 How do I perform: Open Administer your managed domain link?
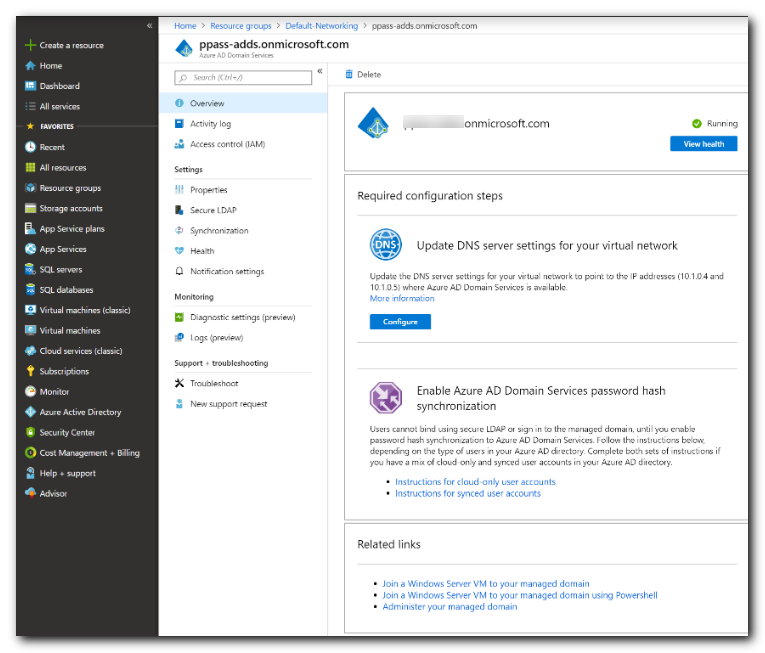click(450, 607)
